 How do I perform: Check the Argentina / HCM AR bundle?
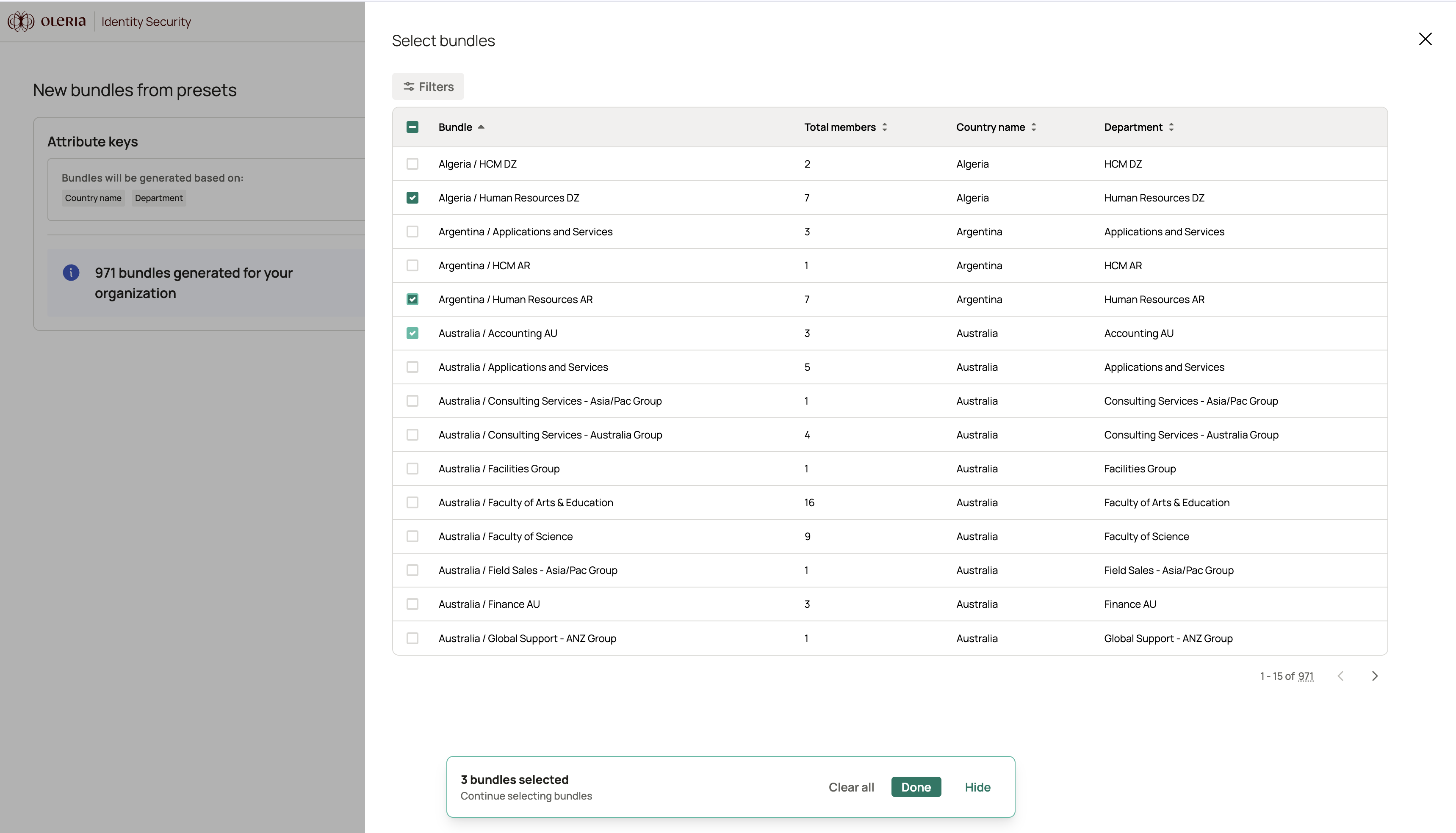point(412,265)
